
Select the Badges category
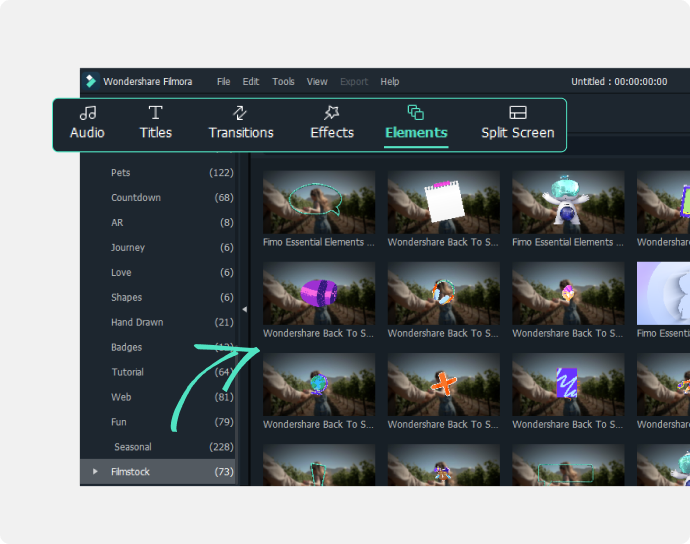point(126,347)
